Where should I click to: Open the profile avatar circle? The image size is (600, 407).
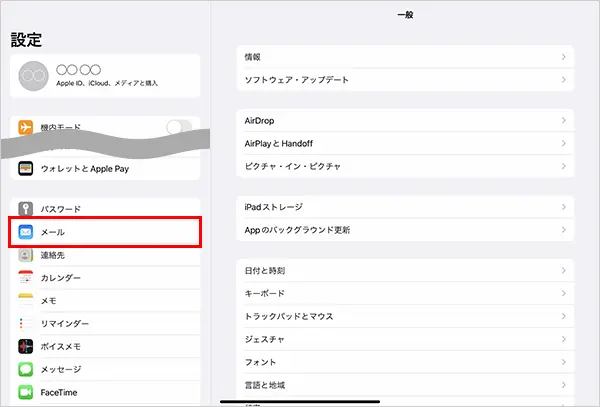pyautogui.click(x=34, y=76)
